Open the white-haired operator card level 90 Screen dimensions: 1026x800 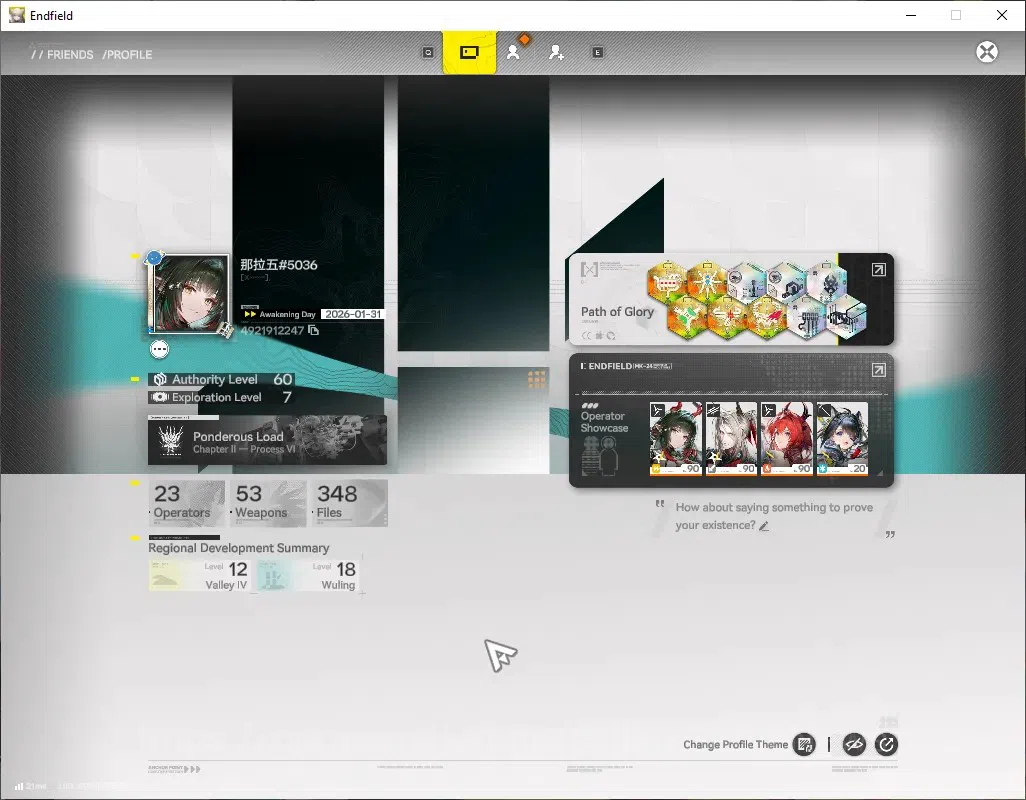(x=731, y=438)
